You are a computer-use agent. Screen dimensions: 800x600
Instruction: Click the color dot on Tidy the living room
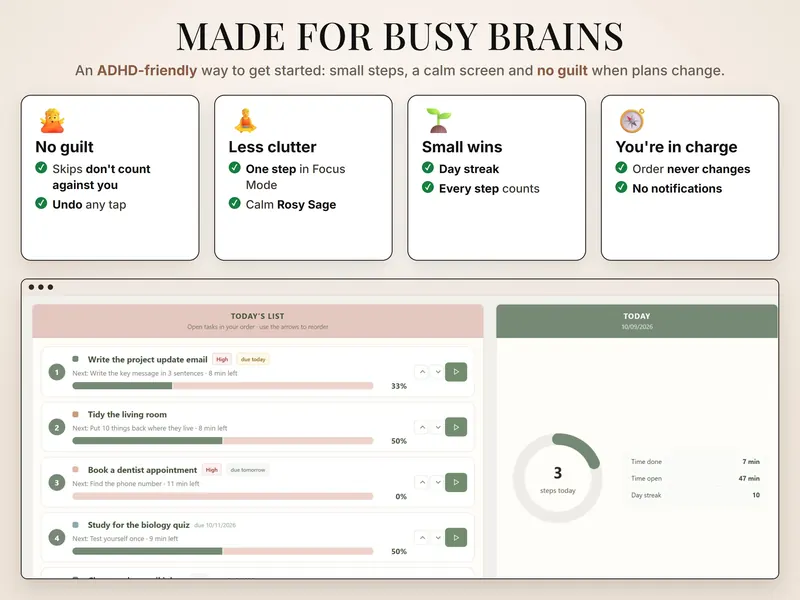[x=76, y=414]
